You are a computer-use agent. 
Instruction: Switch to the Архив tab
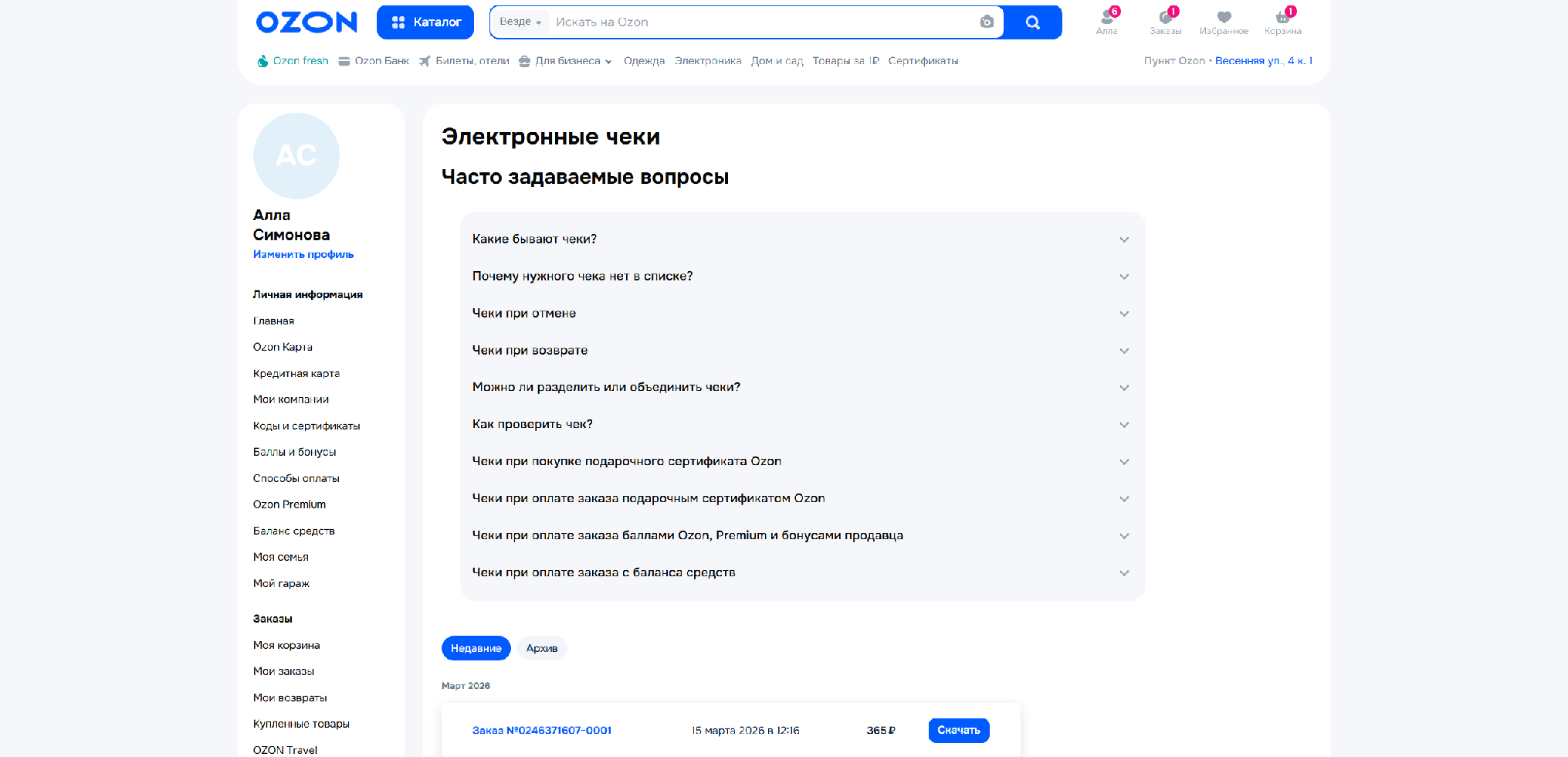pos(541,648)
